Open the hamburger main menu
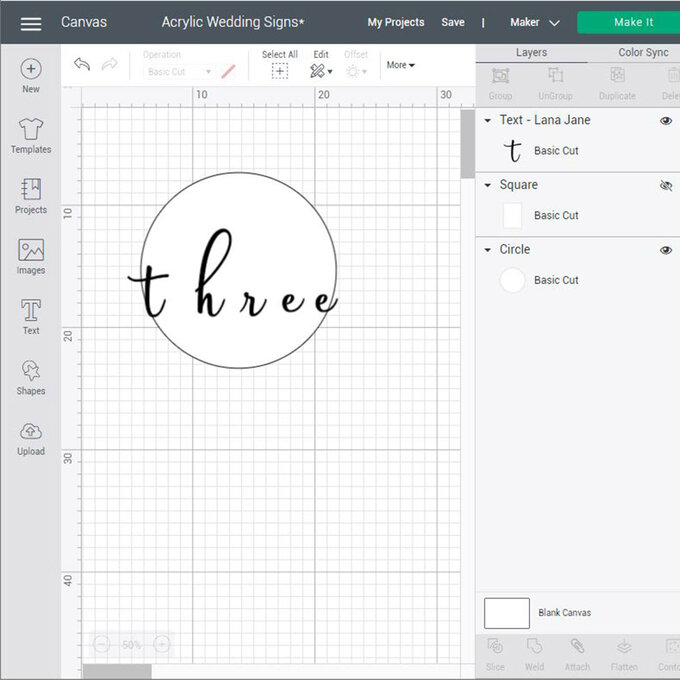The image size is (680, 680). (x=31, y=23)
